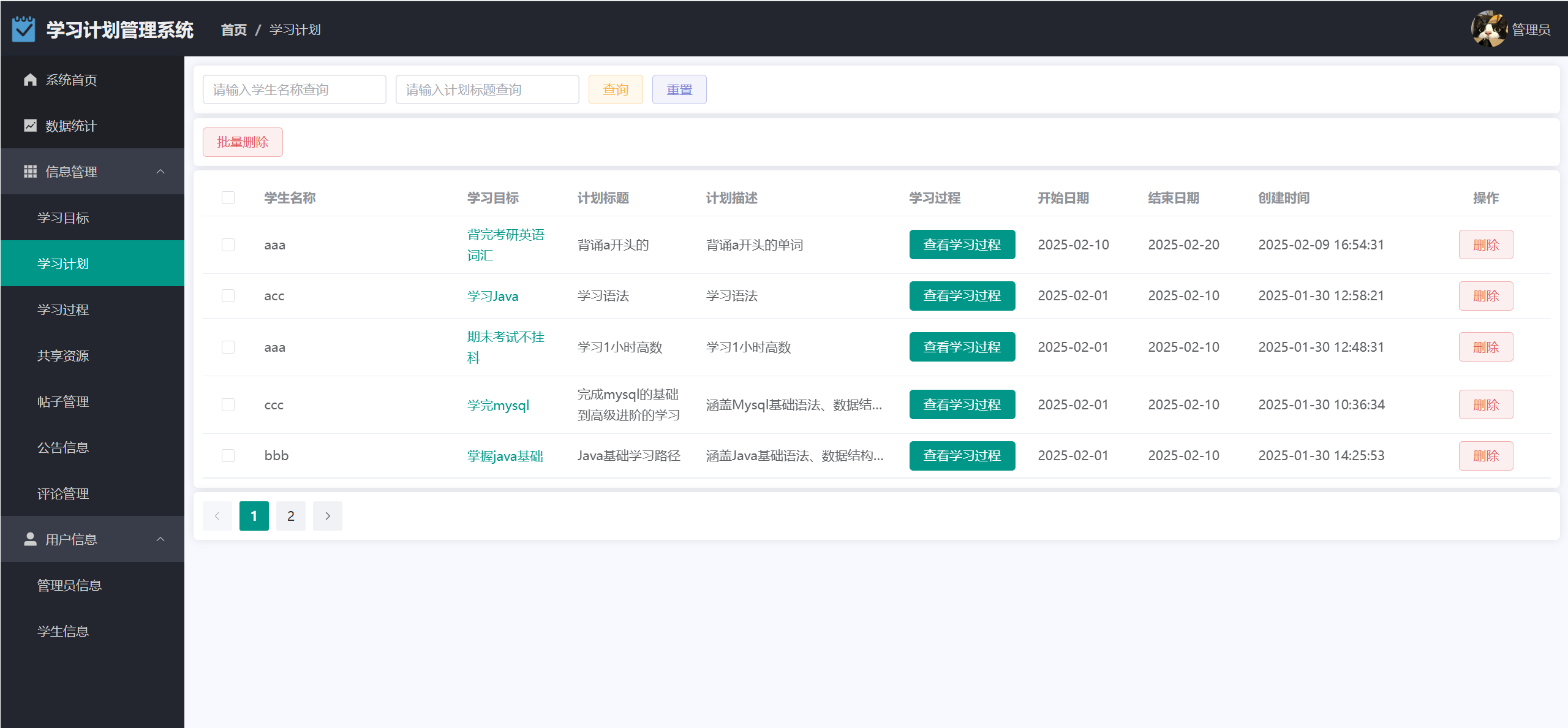This screenshot has height=728, width=1568.
Task: Collapse the 用户信息 menu chevron
Action: coord(160,539)
